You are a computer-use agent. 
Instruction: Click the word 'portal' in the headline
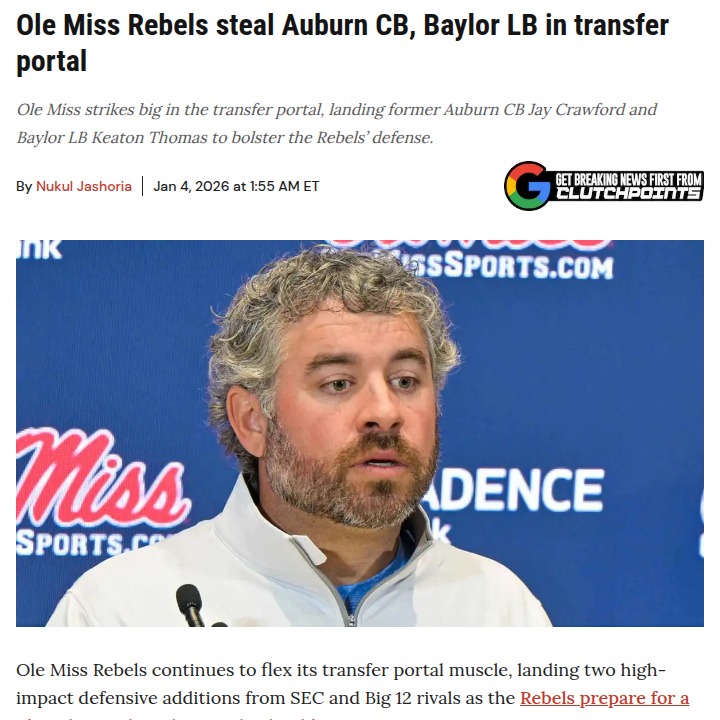(x=51, y=62)
